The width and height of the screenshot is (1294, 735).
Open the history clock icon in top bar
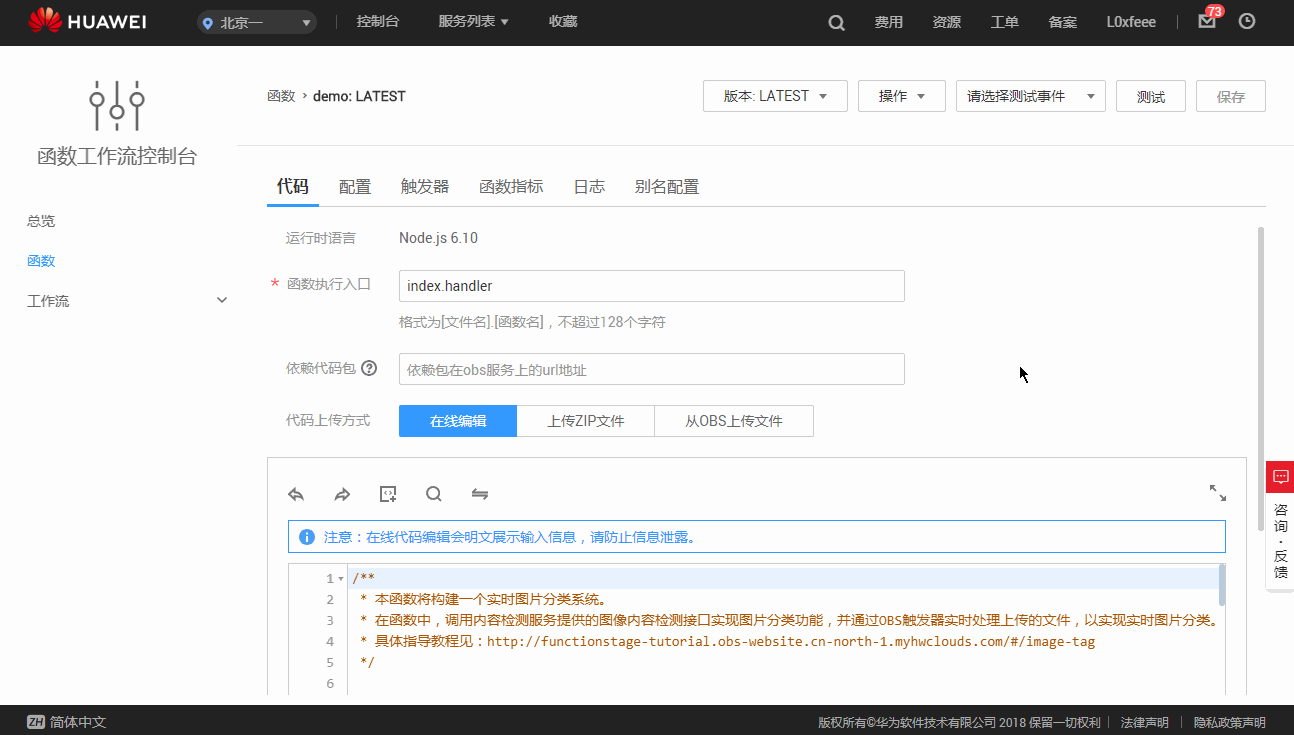(1246, 21)
